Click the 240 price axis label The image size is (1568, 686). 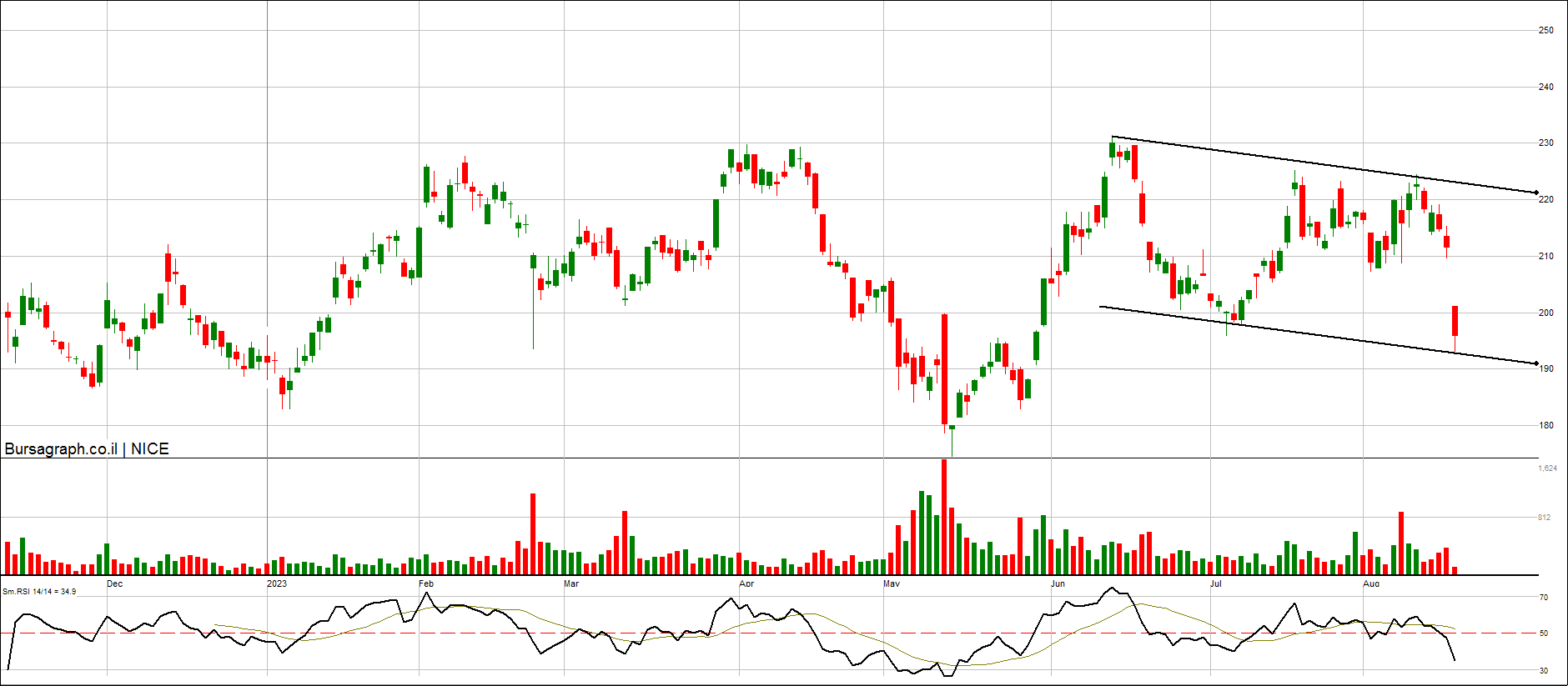point(1545,87)
